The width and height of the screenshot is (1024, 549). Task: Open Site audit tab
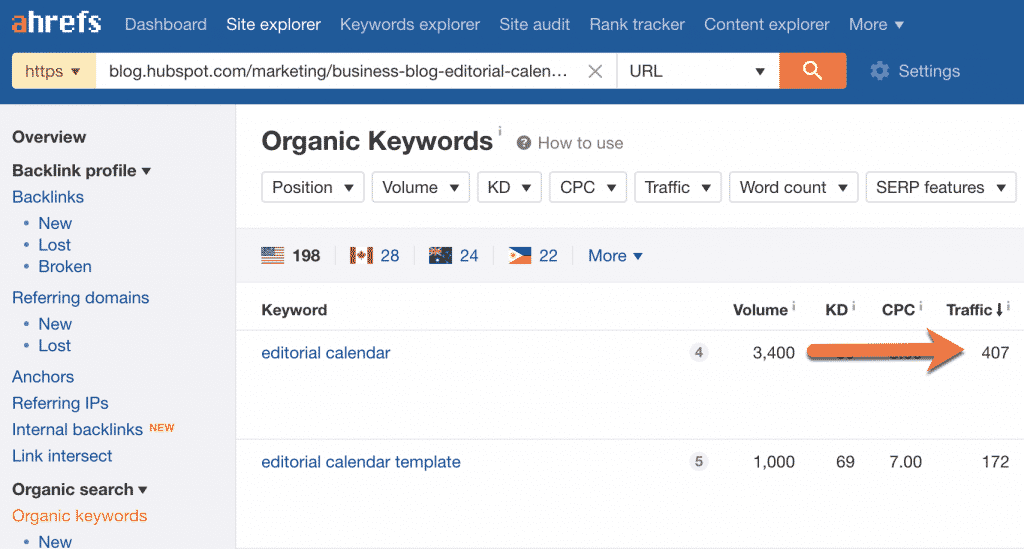534,24
